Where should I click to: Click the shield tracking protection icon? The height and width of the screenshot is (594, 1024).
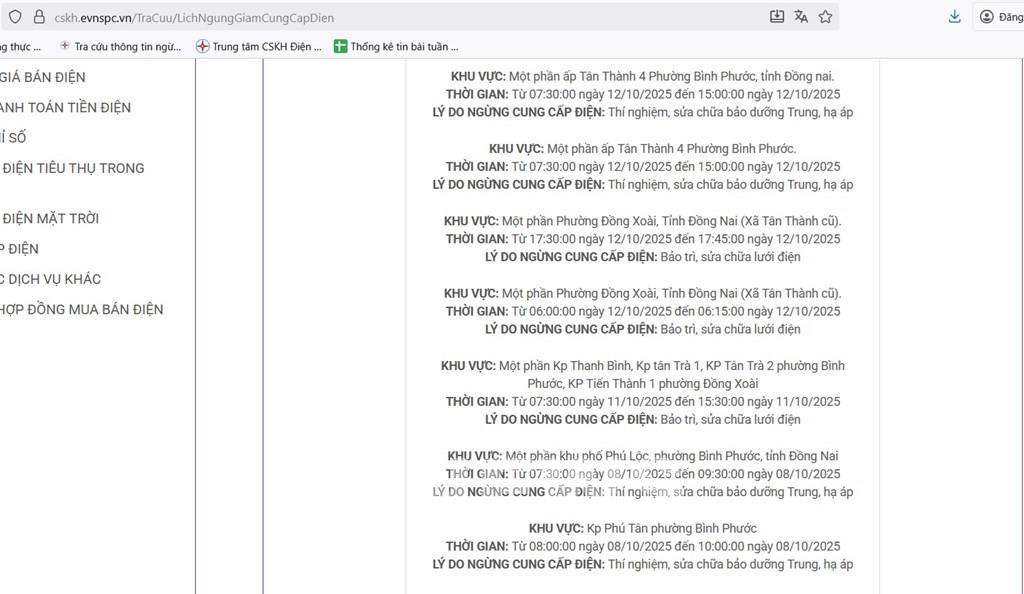click(15, 17)
